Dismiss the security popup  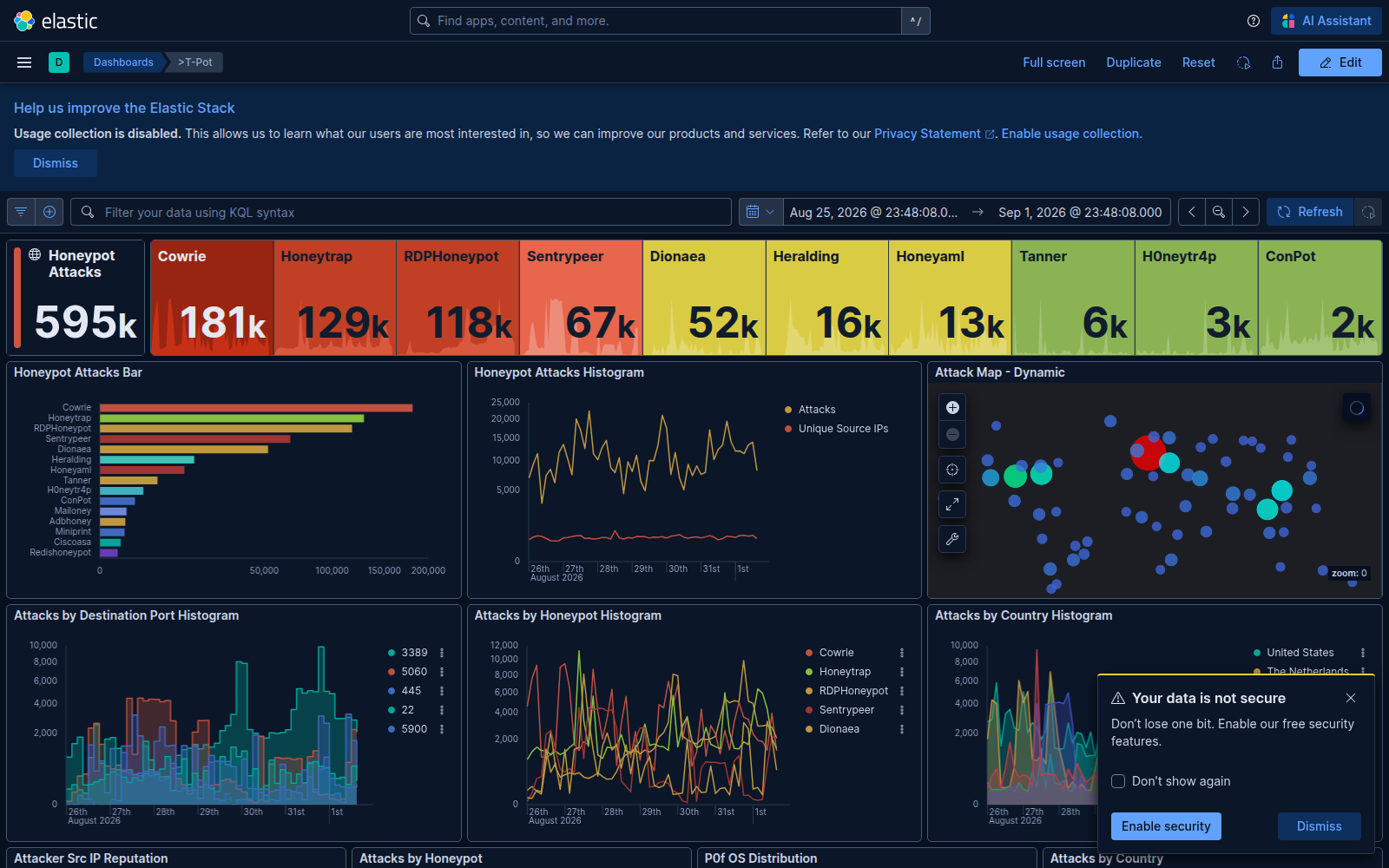coord(1320,826)
